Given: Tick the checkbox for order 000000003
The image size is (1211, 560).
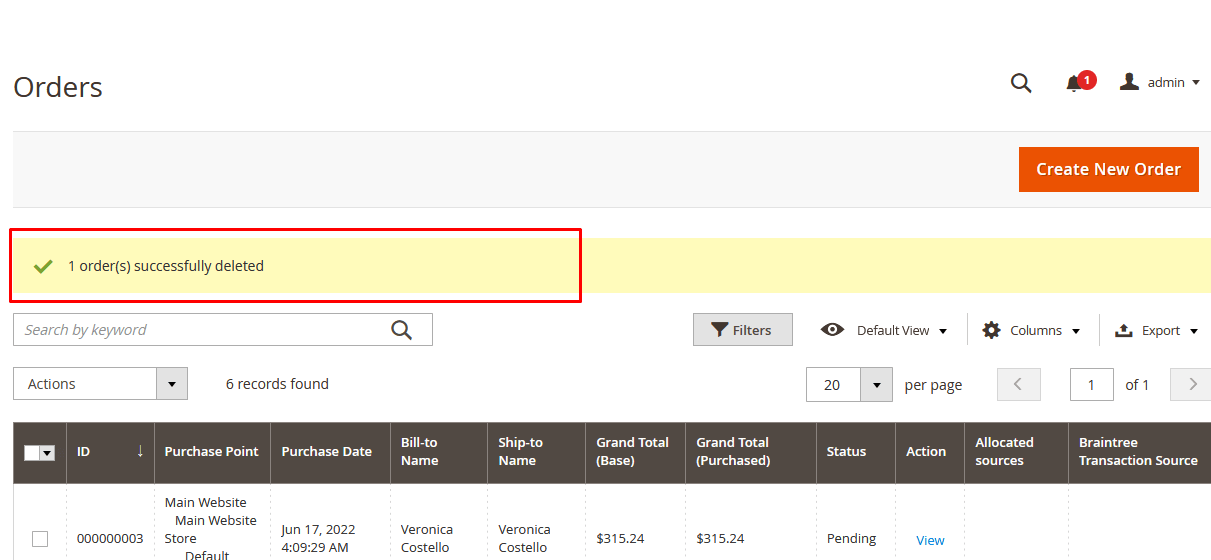Looking at the screenshot, I should pos(40,539).
